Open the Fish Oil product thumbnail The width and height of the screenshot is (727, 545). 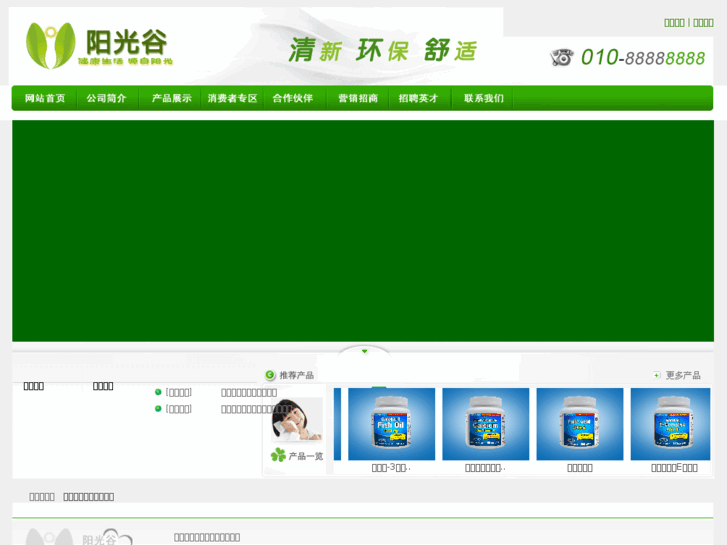click(x=391, y=424)
